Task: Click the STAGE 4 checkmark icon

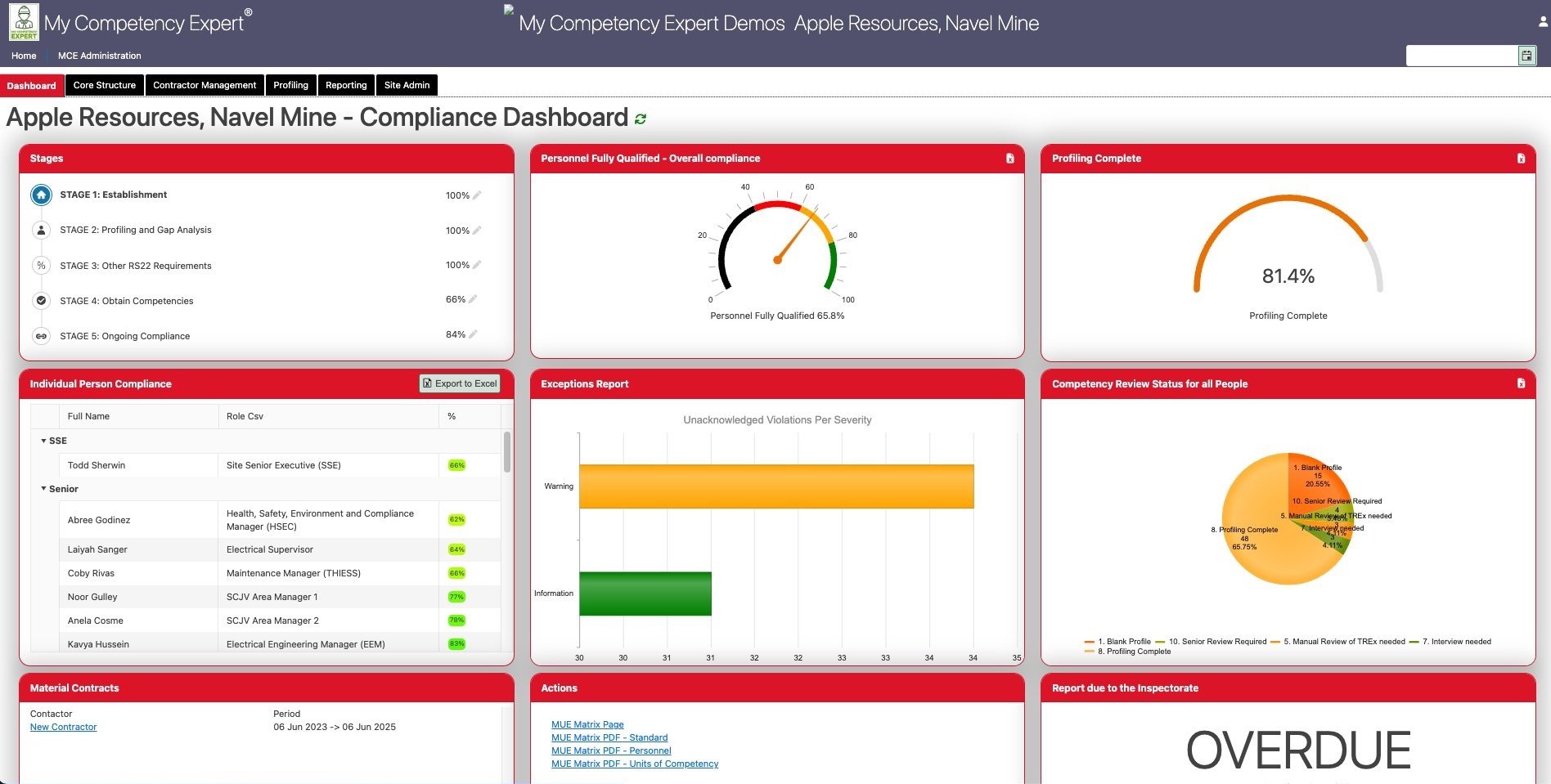Action: click(41, 301)
